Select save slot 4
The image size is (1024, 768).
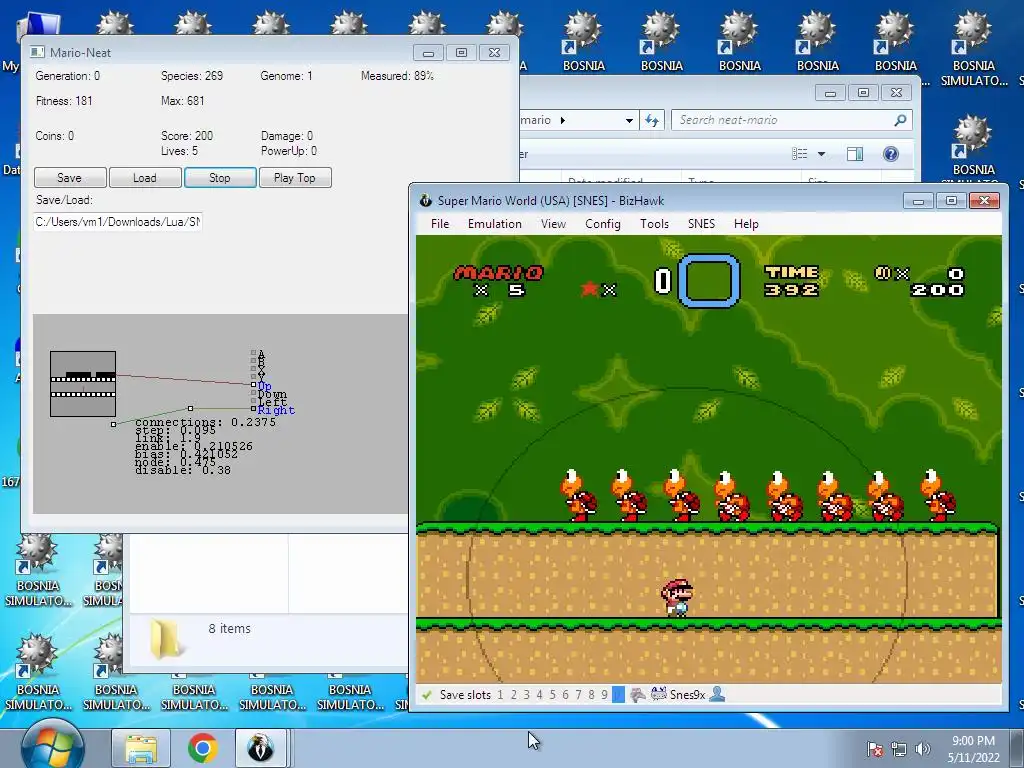coord(539,695)
